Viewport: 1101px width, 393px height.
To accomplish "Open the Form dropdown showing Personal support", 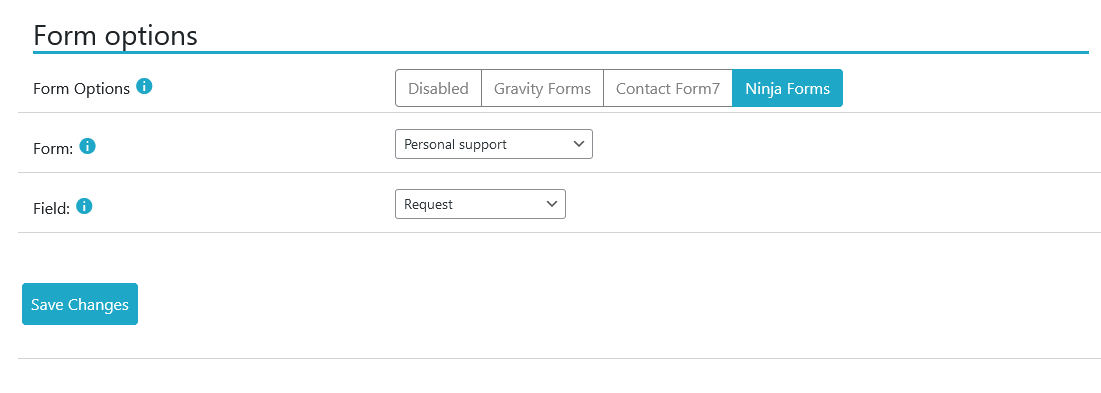I will [494, 144].
